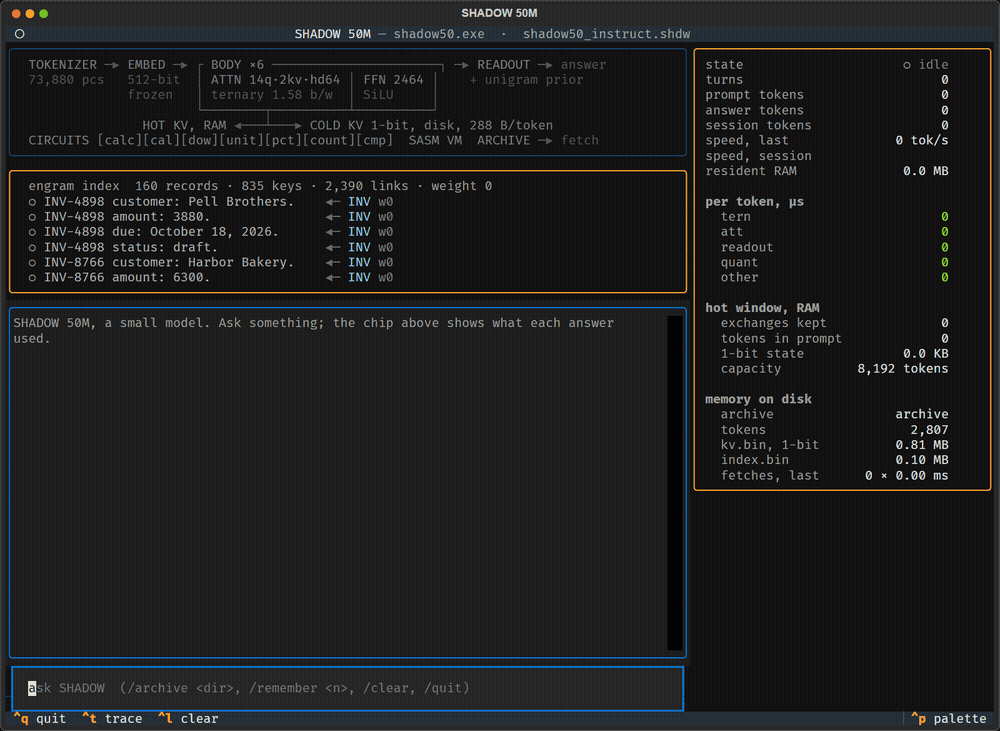This screenshot has height=731, width=1000.
Task: Click the 'speed, last' 0 tok/s value
Action: pyautogui.click(x=922, y=140)
